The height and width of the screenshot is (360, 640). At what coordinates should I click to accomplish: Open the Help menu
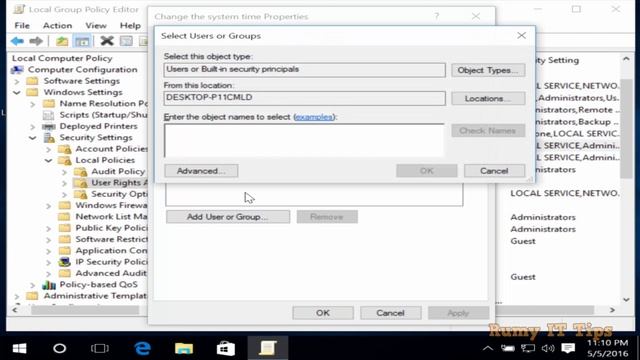click(x=130, y=26)
